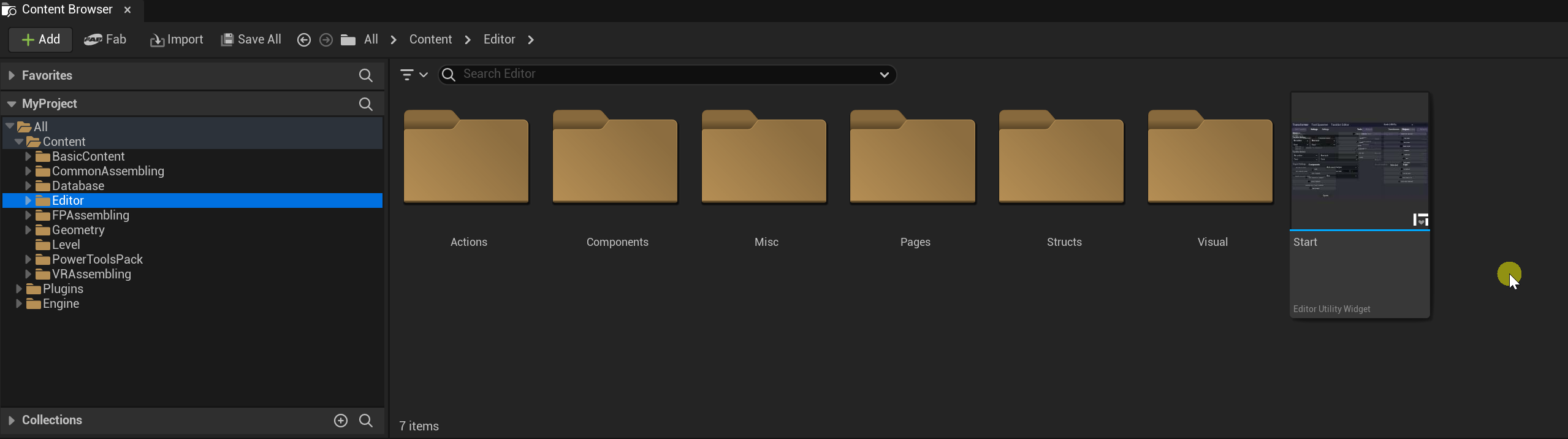1568x439 pixels.
Task: Select the Database folder in tree
Action: (78, 186)
